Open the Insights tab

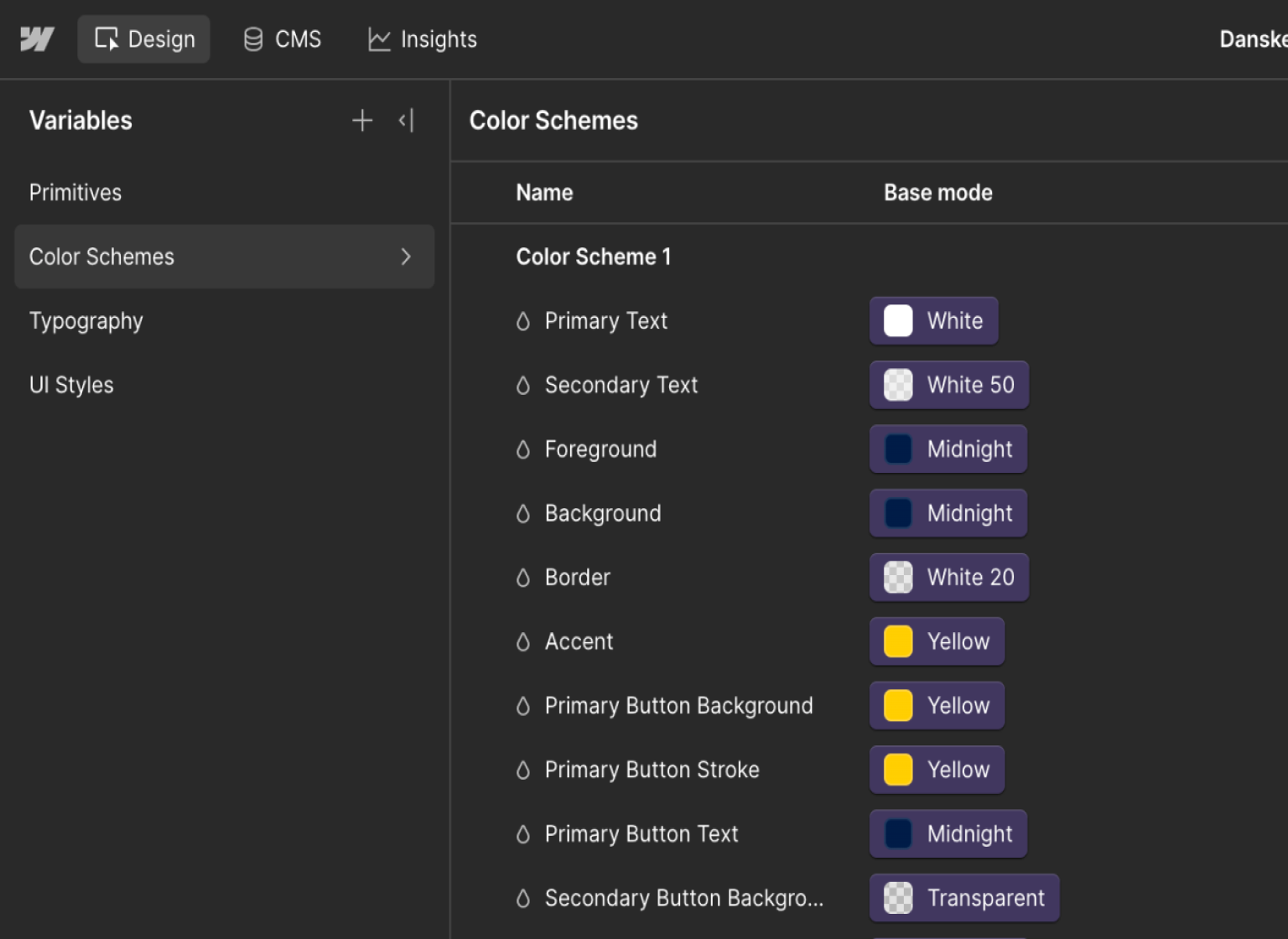pyautogui.click(x=423, y=39)
